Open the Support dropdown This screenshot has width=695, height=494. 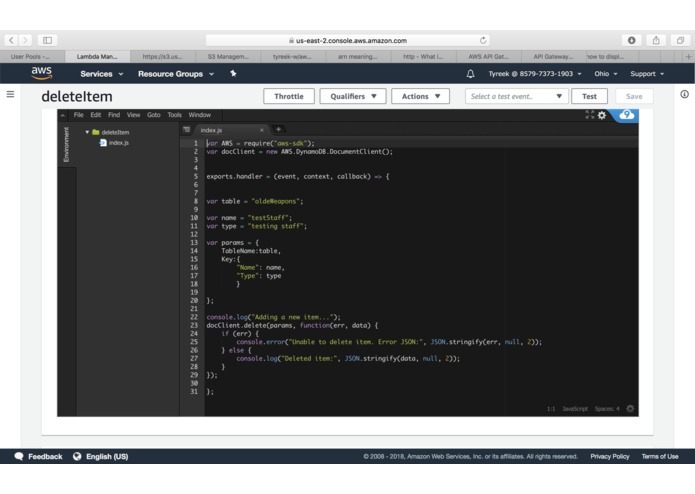pos(647,74)
